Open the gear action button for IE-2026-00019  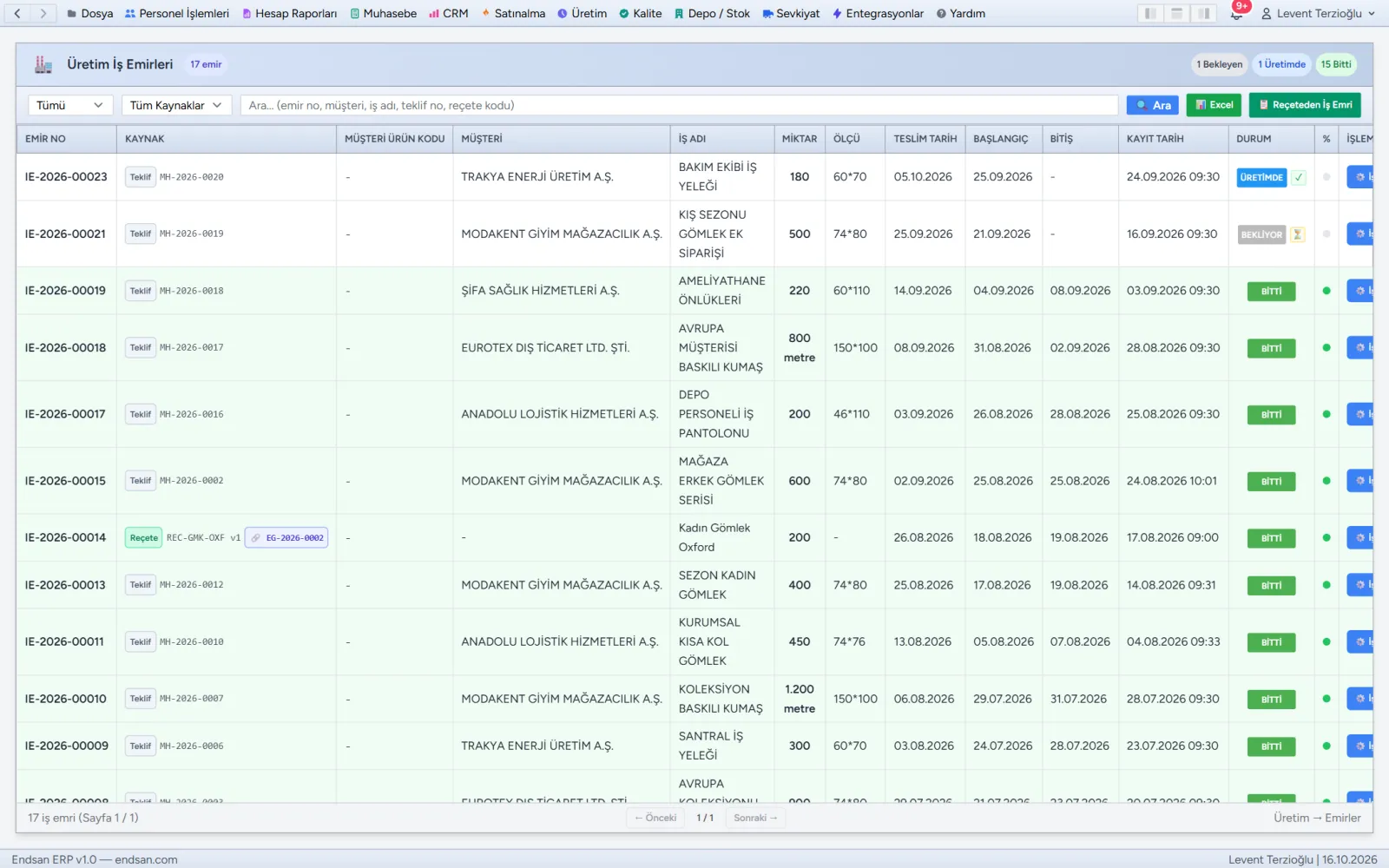[1360, 291]
